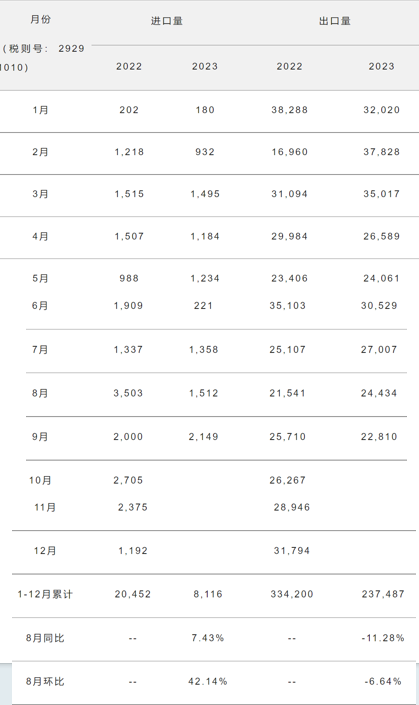Select the 8月环比 value 42.14%

[x=208, y=682]
